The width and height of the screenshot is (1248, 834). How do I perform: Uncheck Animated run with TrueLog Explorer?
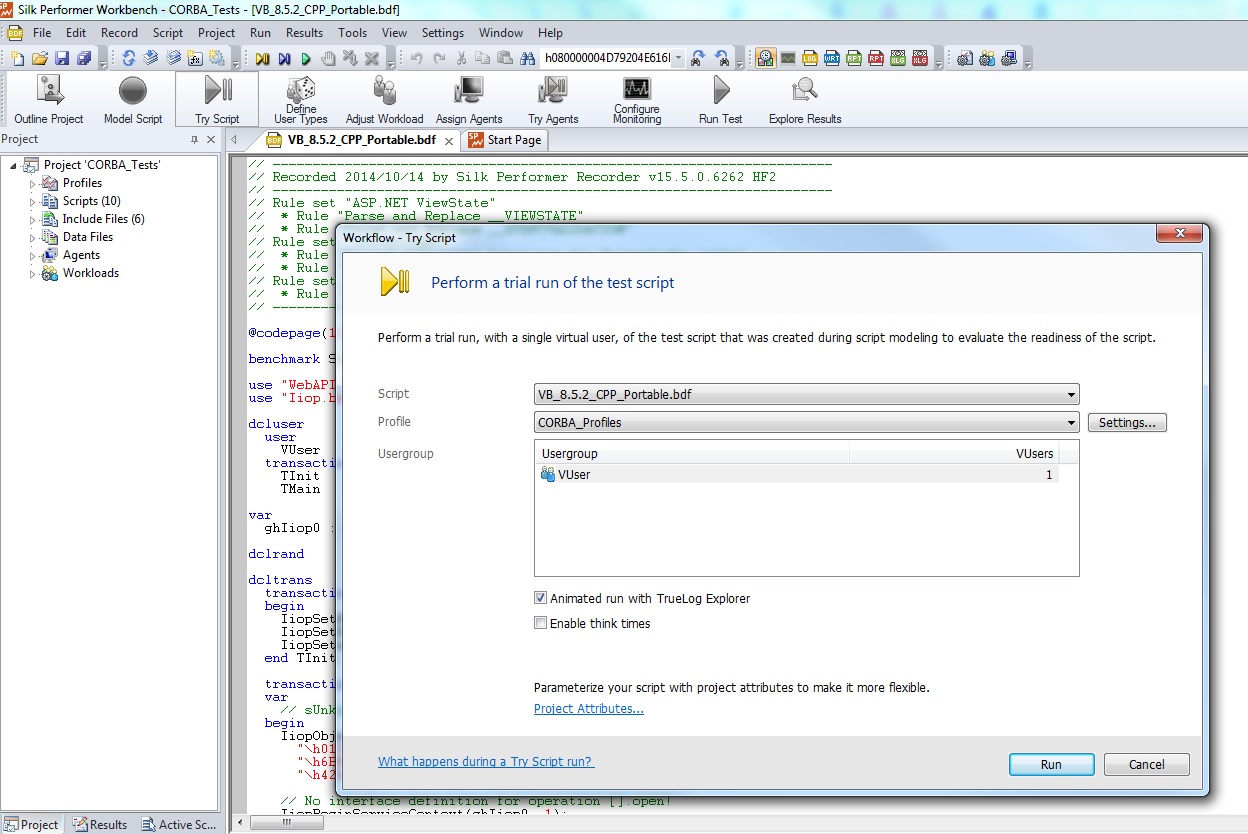[x=541, y=599]
